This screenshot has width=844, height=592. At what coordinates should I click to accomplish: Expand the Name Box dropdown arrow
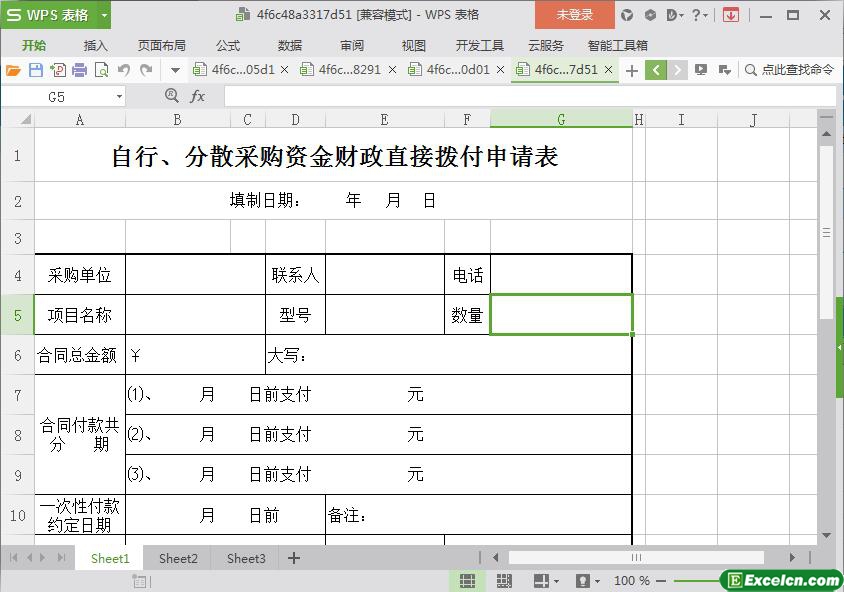tap(119, 97)
